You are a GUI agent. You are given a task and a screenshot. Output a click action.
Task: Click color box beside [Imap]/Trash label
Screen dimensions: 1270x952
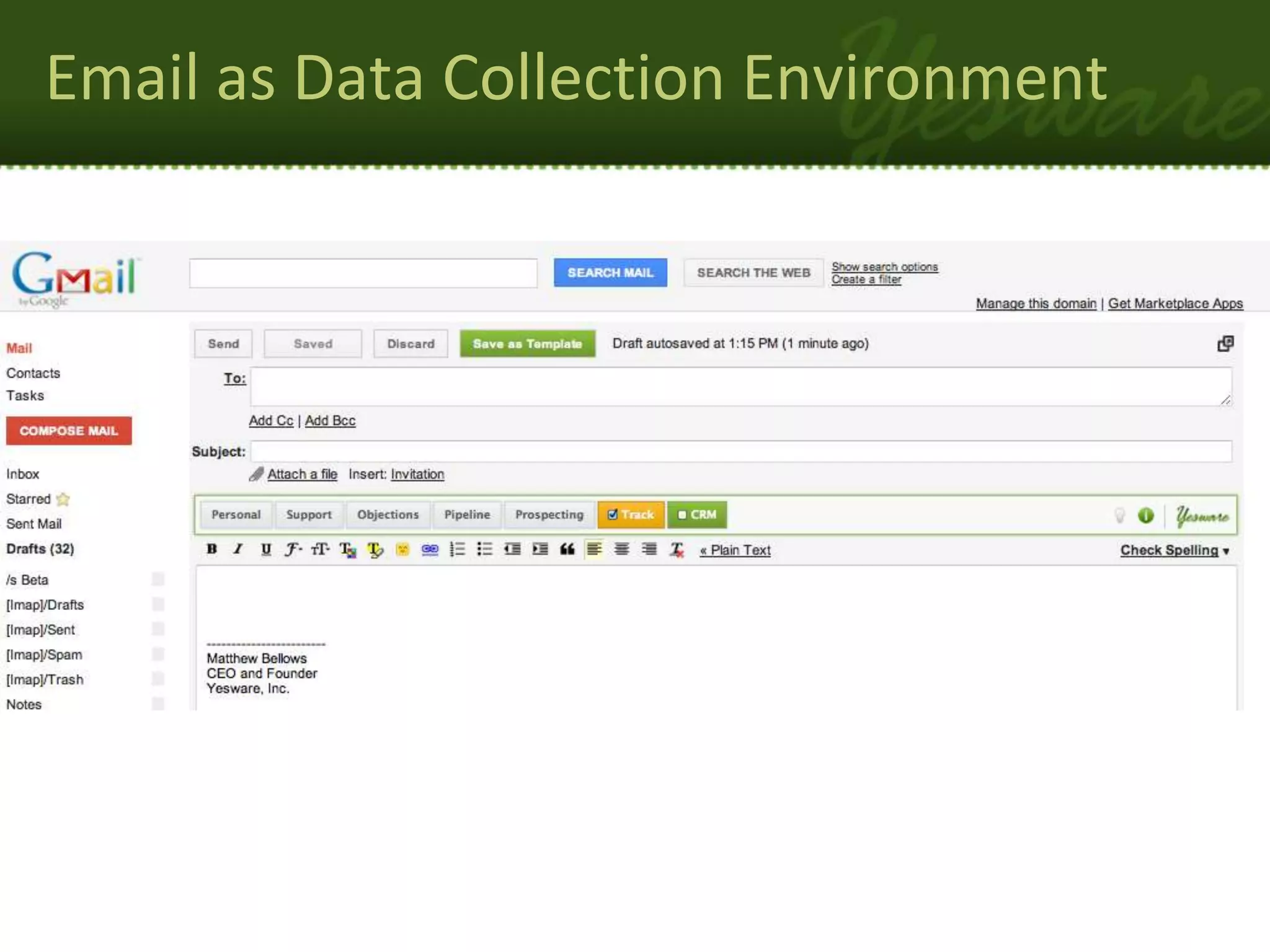point(158,679)
